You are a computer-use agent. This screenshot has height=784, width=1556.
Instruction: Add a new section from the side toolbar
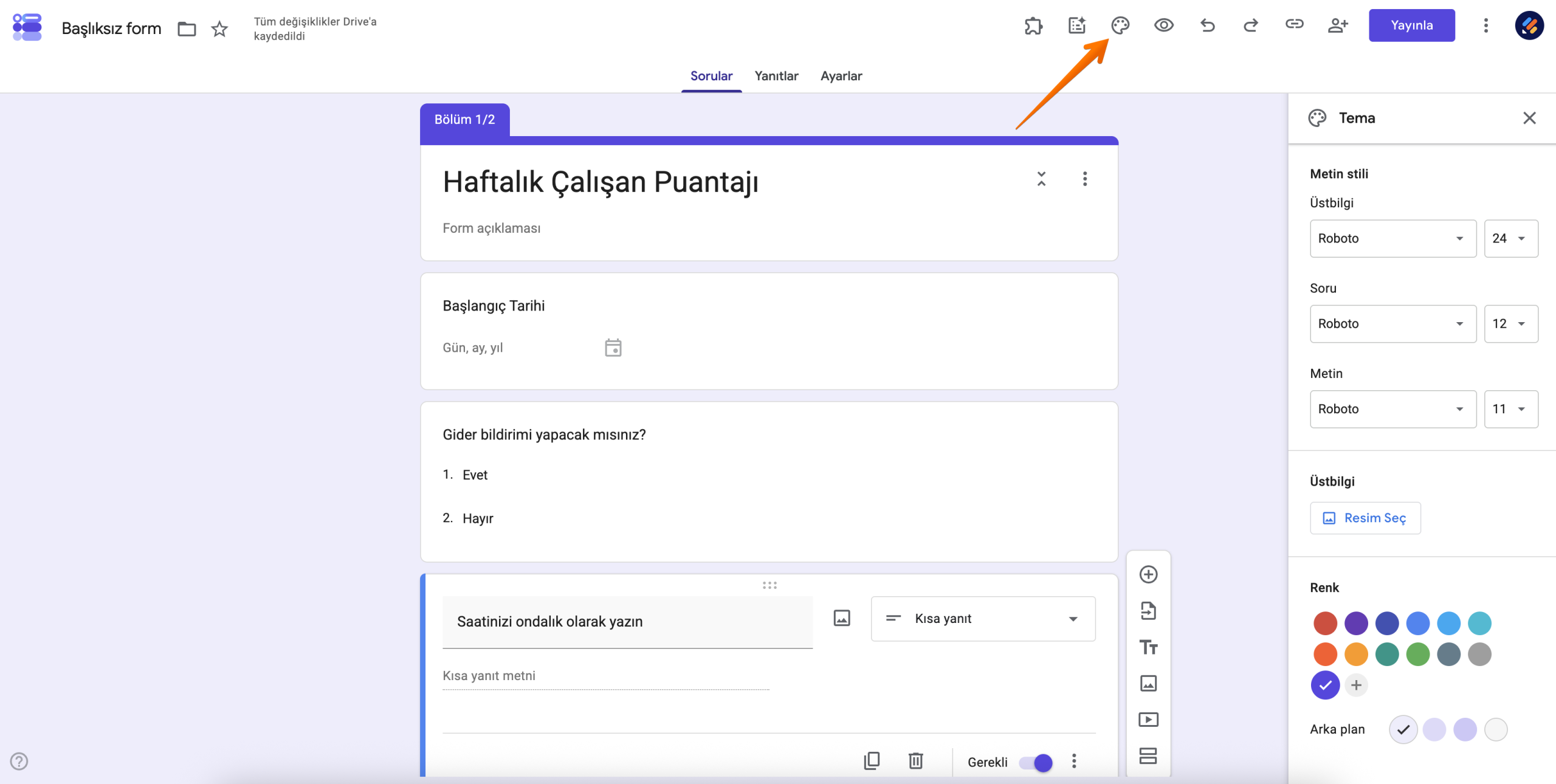tap(1148, 756)
